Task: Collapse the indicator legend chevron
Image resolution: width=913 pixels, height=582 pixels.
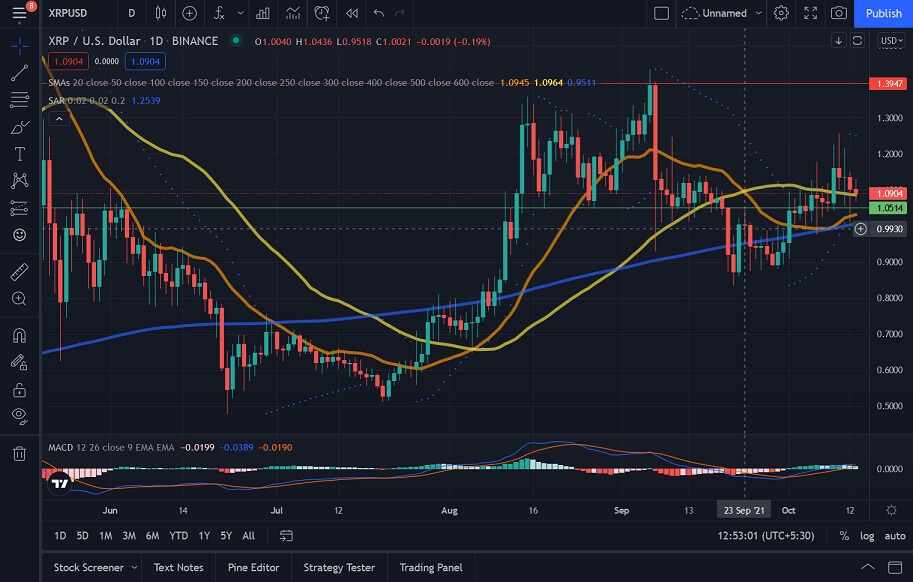Action: [58, 119]
